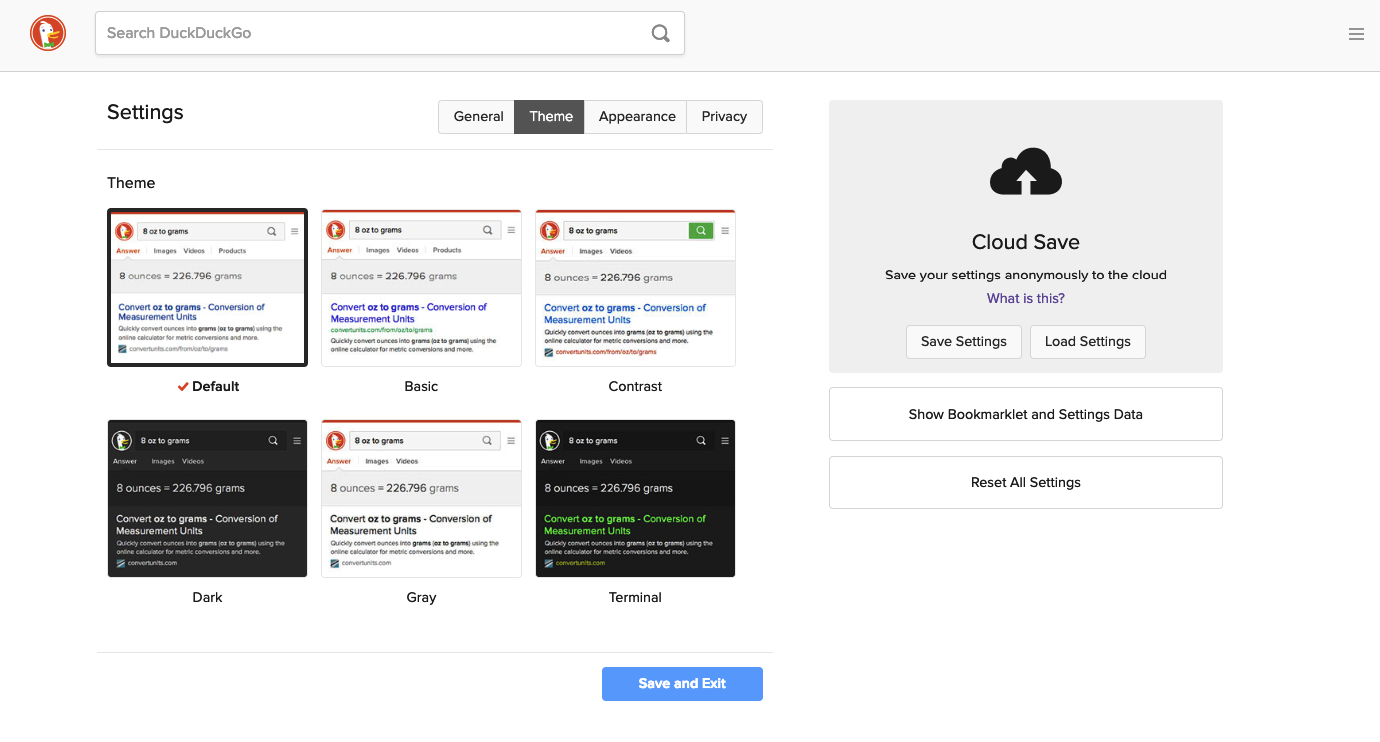1380x742 pixels.
Task: Select the Theme tab
Action: [549, 116]
